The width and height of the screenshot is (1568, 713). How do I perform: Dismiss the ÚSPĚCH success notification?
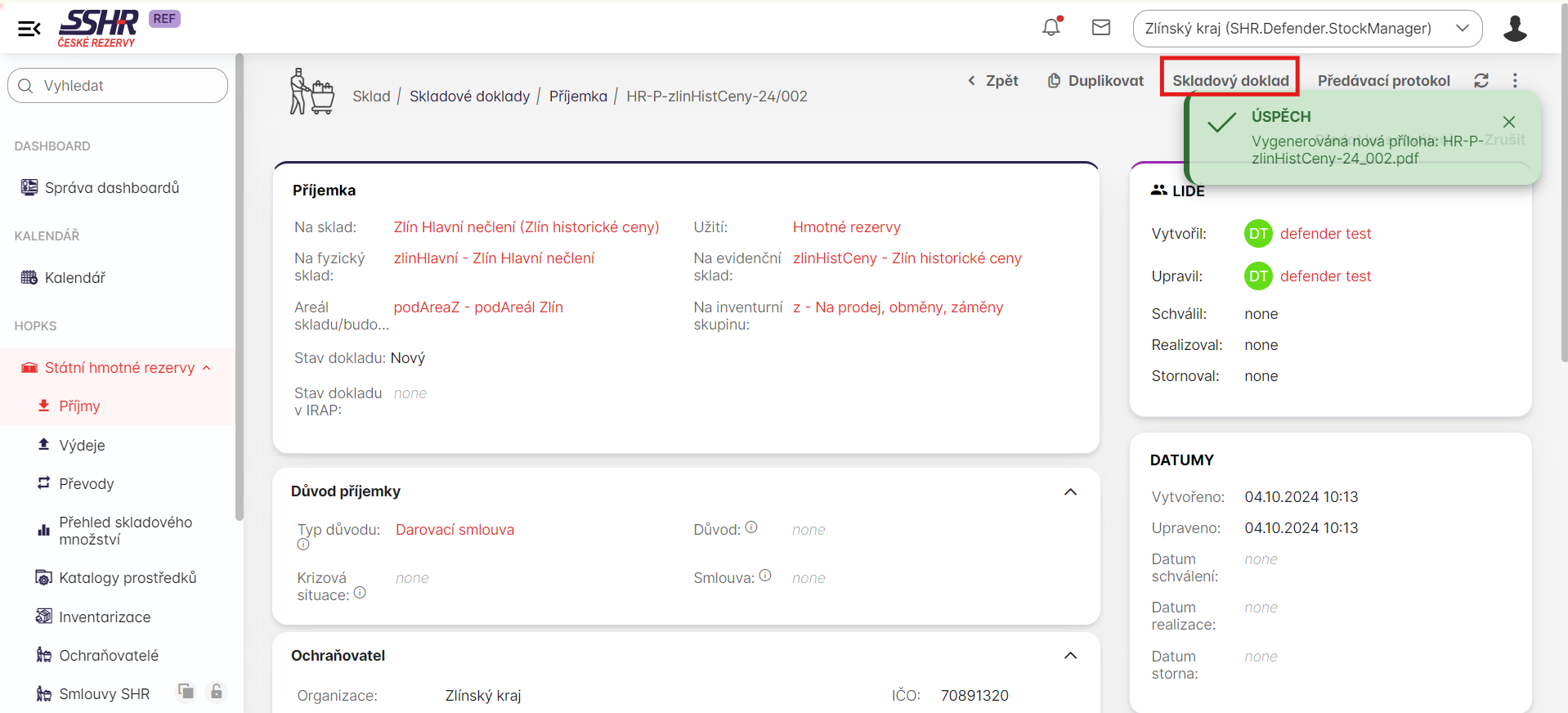click(x=1509, y=122)
